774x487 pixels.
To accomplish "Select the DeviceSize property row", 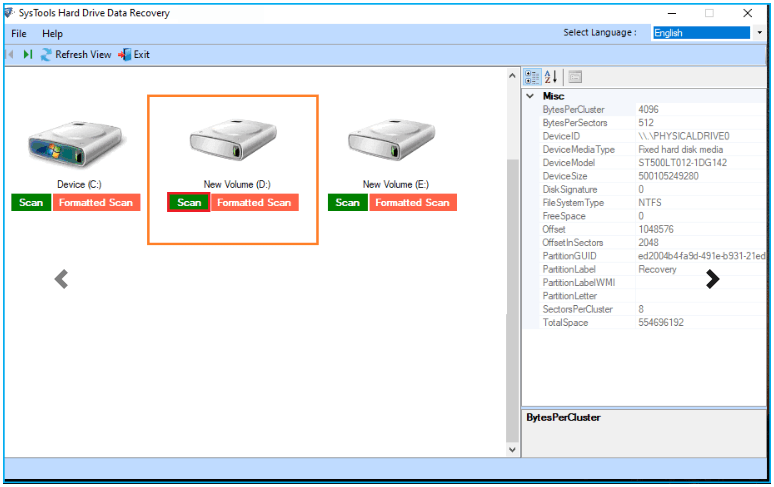I will pos(652,176).
